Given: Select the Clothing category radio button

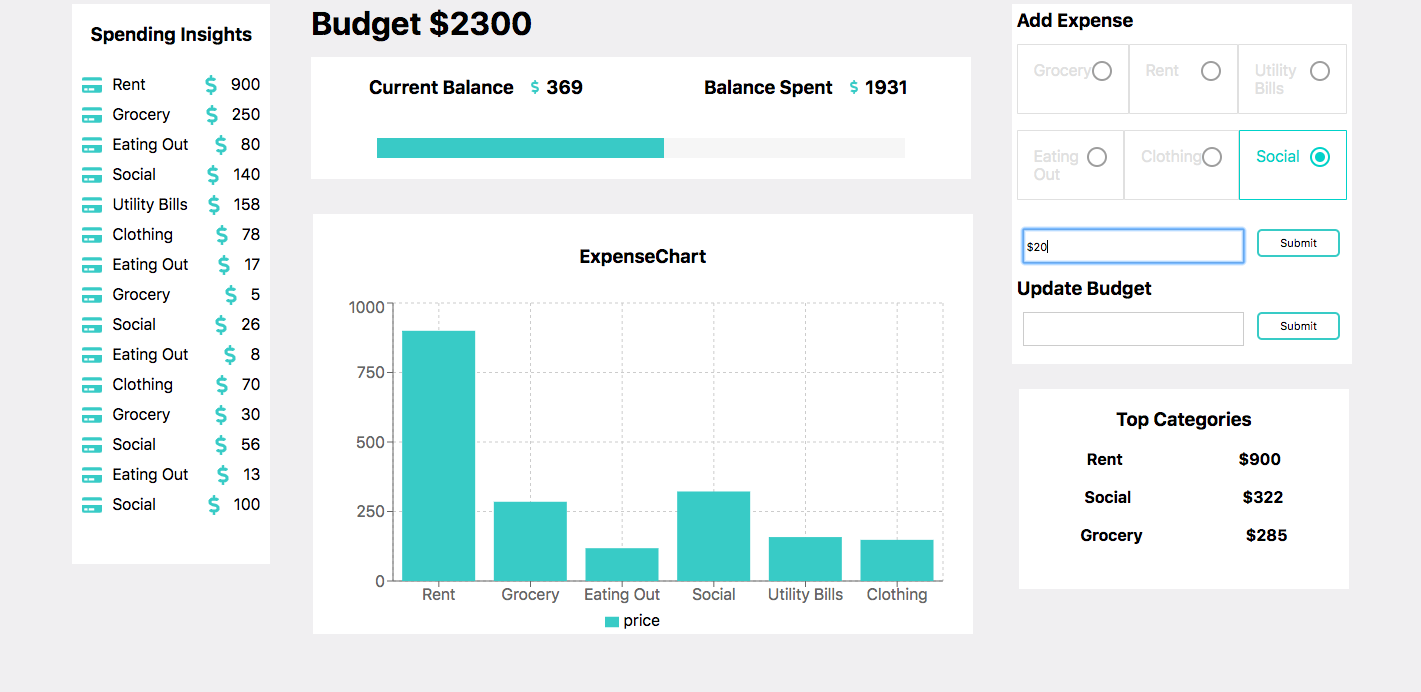Looking at the screenshot, I should click(x=1212, y=156).
